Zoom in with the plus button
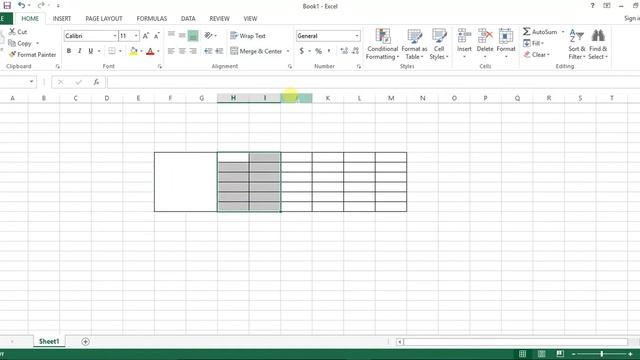This screenshot has width=640, height=360. [631, 354]
